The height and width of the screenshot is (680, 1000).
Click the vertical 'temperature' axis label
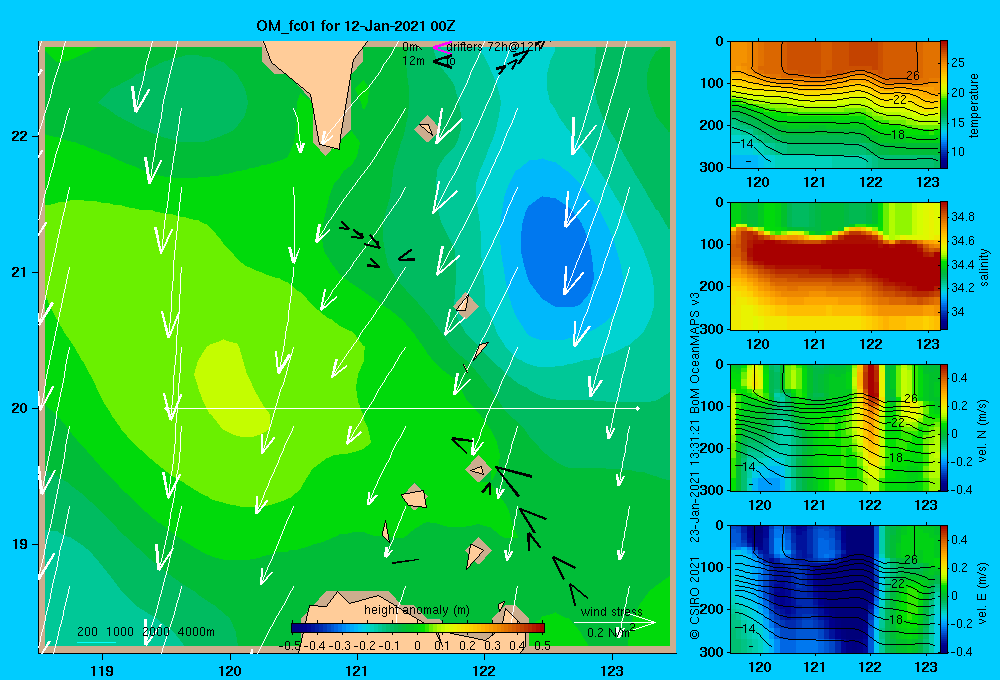(x=974, y=105)
